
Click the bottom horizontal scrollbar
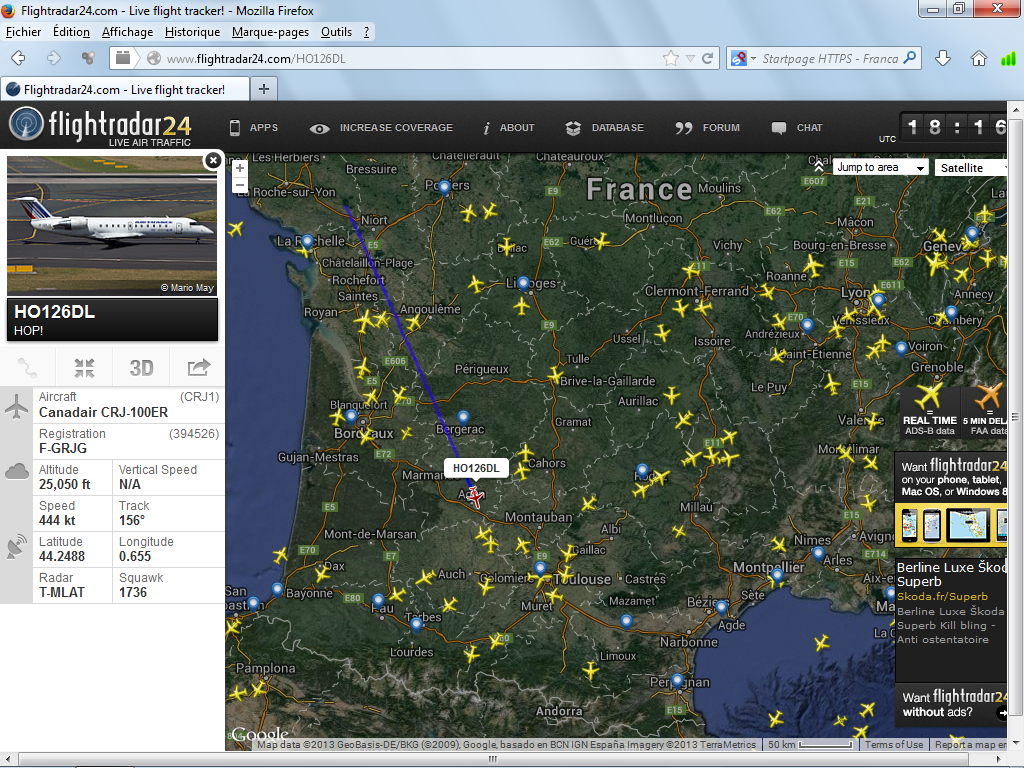tap(492, 759)
